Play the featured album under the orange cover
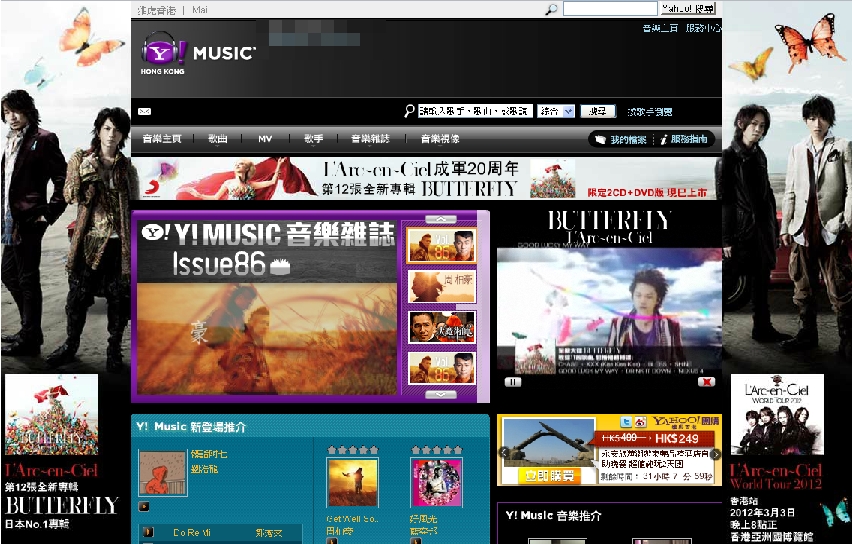This screenshot has width=852, height=544. coord(144,507)
